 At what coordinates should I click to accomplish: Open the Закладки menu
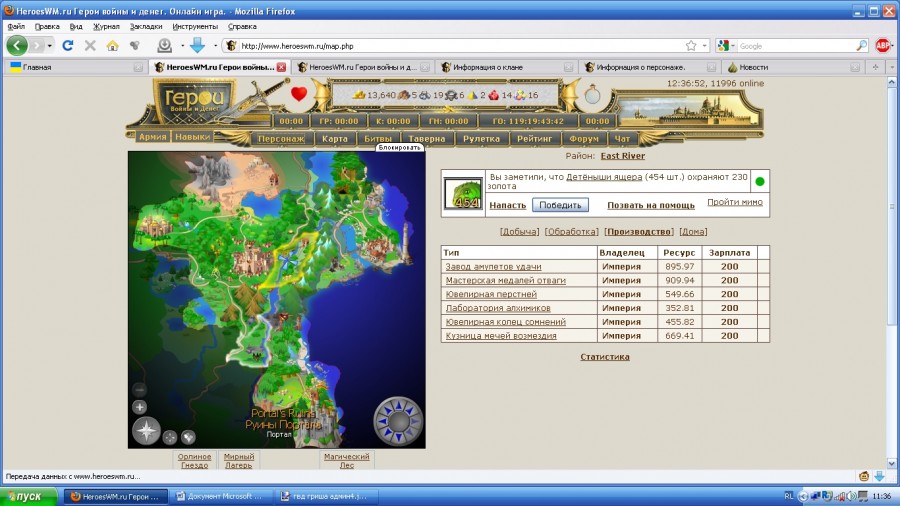[x=146, y=26]
